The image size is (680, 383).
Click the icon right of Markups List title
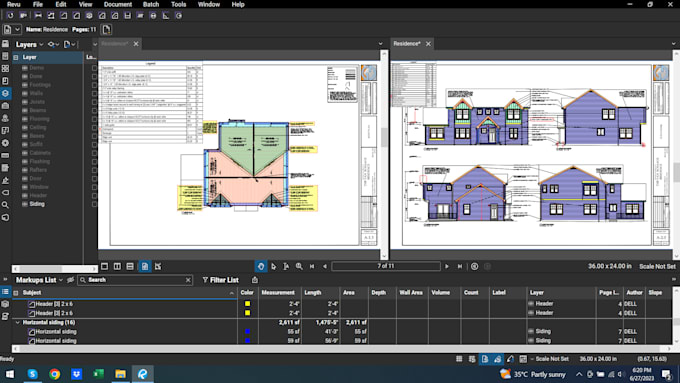point(70,280)
